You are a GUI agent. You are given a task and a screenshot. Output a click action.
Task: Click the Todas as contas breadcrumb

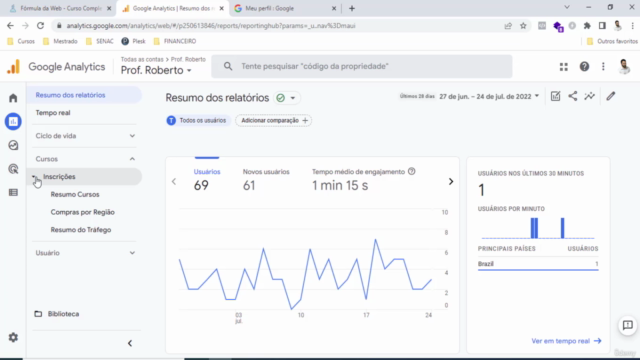pyautogui.click(x=142, y=59)
